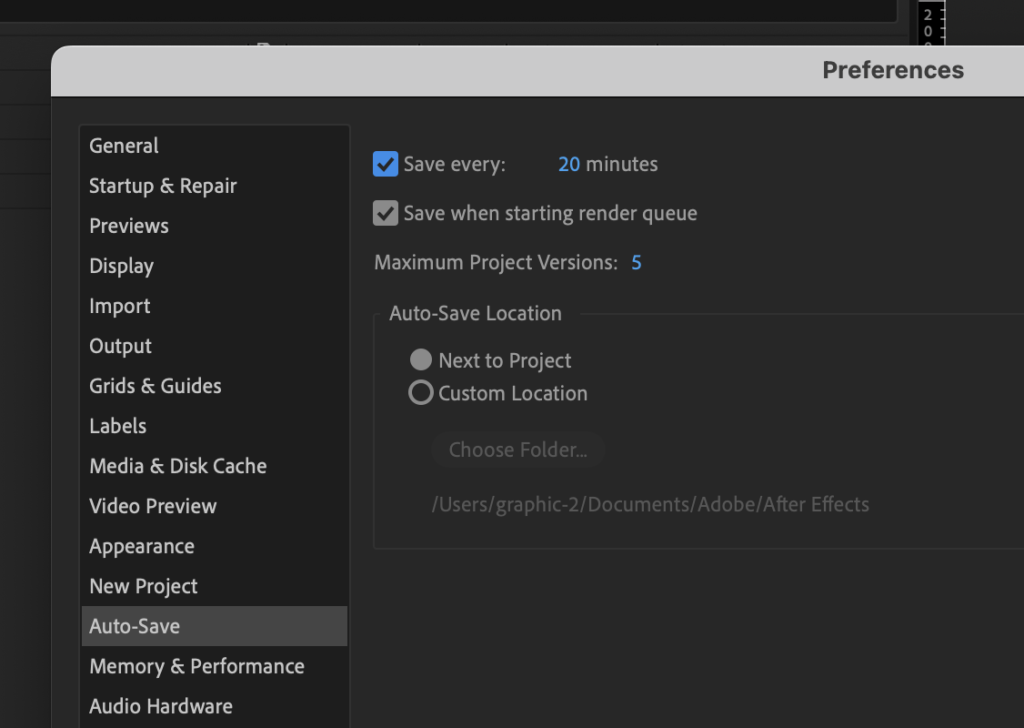Open the Grids & Guides preferences
Viewport: 1024px width, 728px height.
coord(155,386)
